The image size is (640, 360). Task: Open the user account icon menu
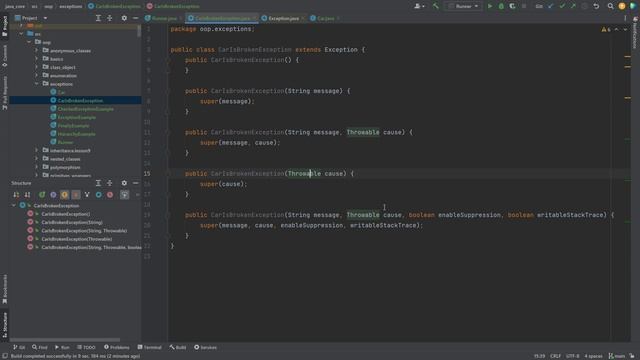pyautogui.click(x=419, y=6)
